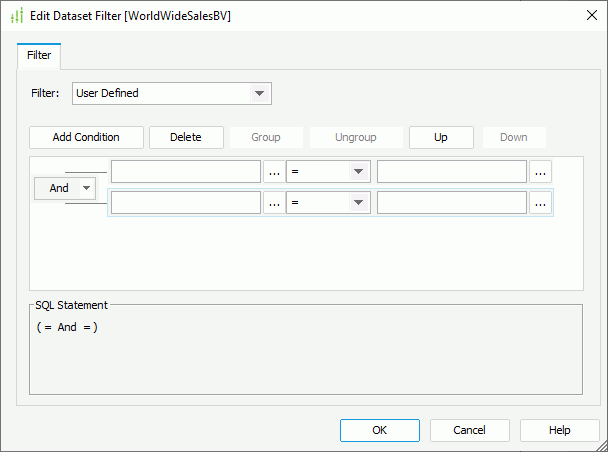Browse fields with first row's left ellipsis
Viewport: 608px width, 452px height.
274,172
